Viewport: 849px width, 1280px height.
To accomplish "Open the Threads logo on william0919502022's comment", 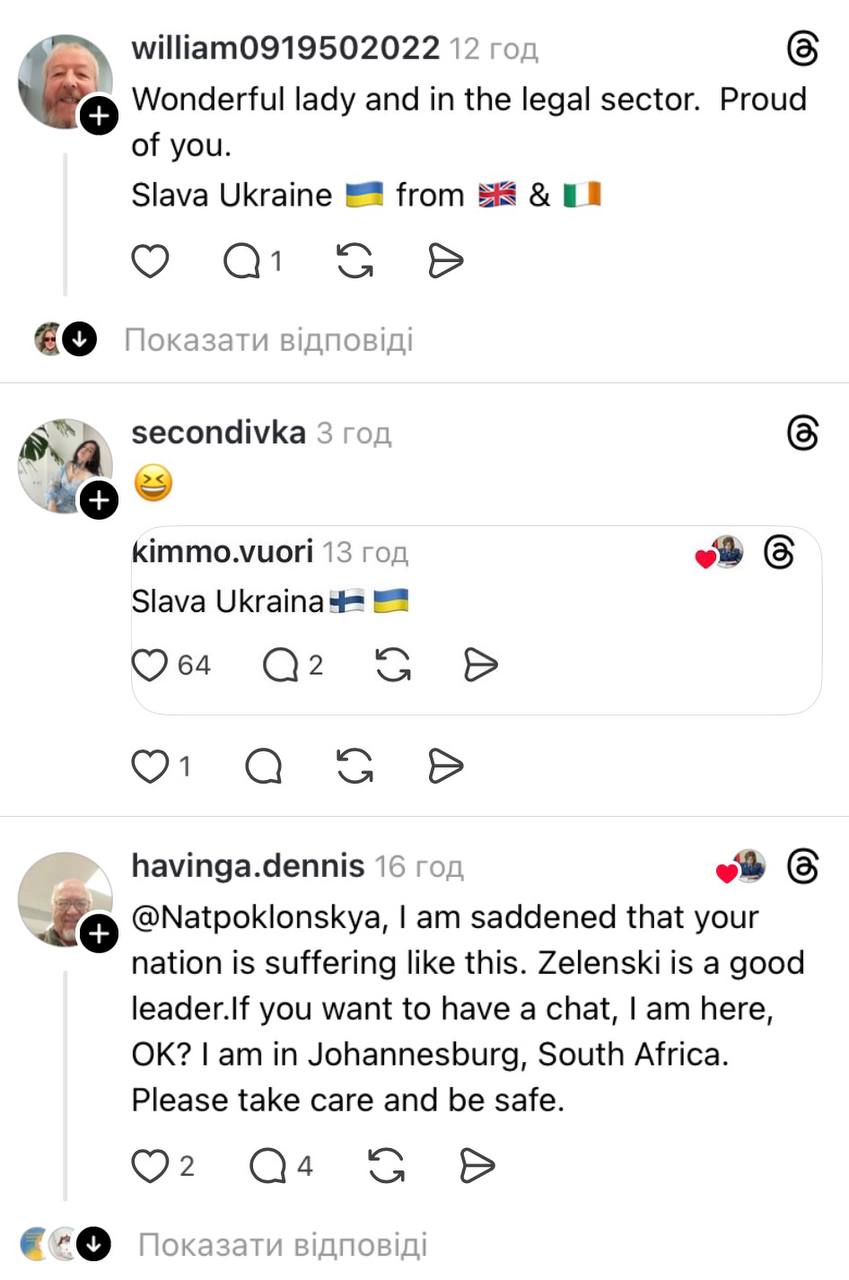I will coord(803,48).
